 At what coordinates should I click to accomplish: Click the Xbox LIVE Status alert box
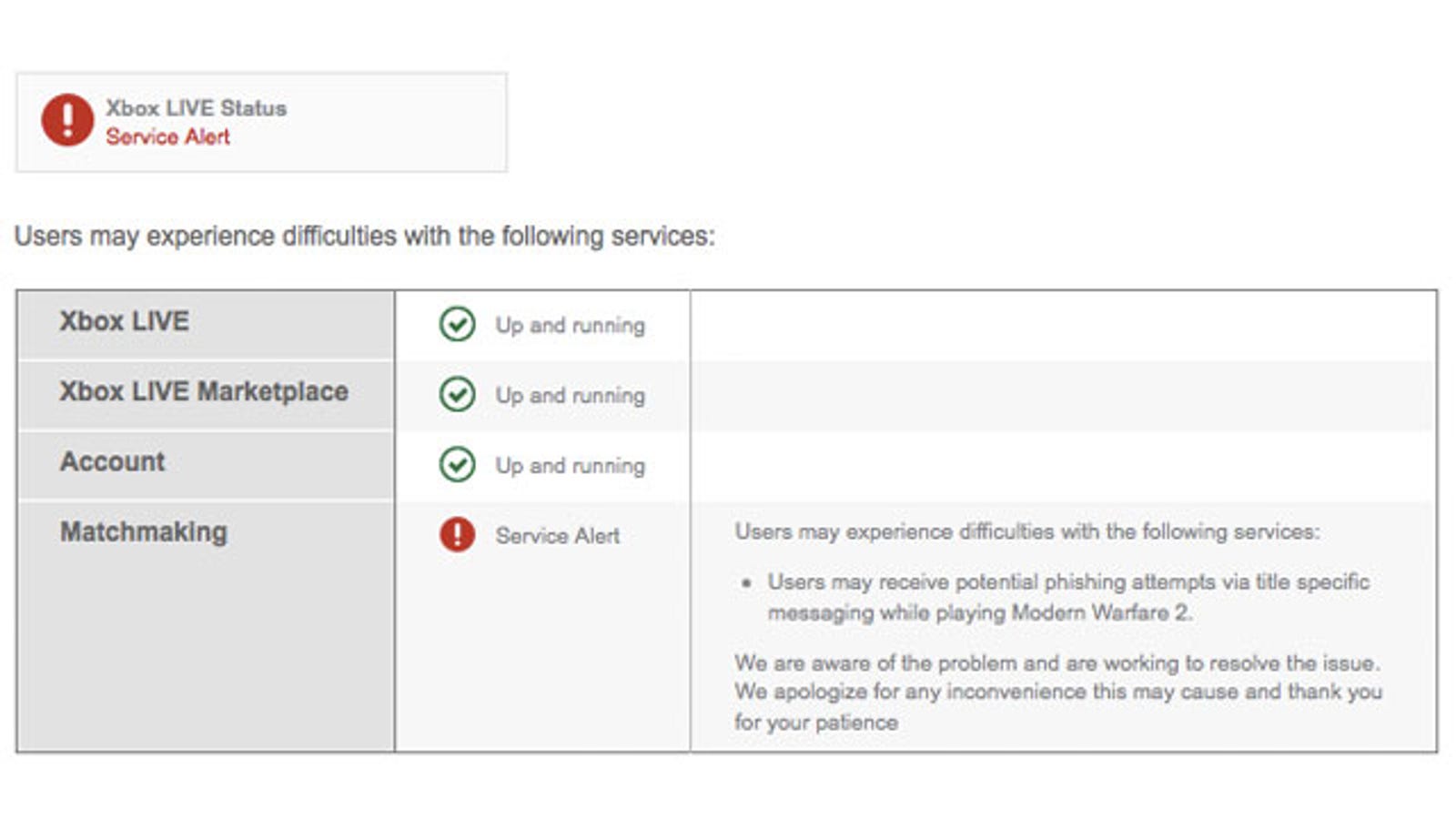click(261, 122)
